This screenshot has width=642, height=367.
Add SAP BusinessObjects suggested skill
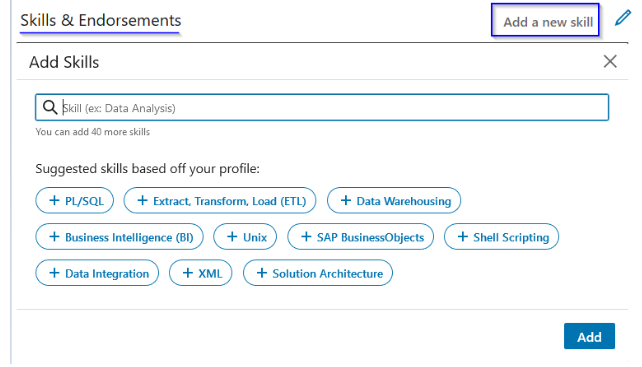click(360, 237)
